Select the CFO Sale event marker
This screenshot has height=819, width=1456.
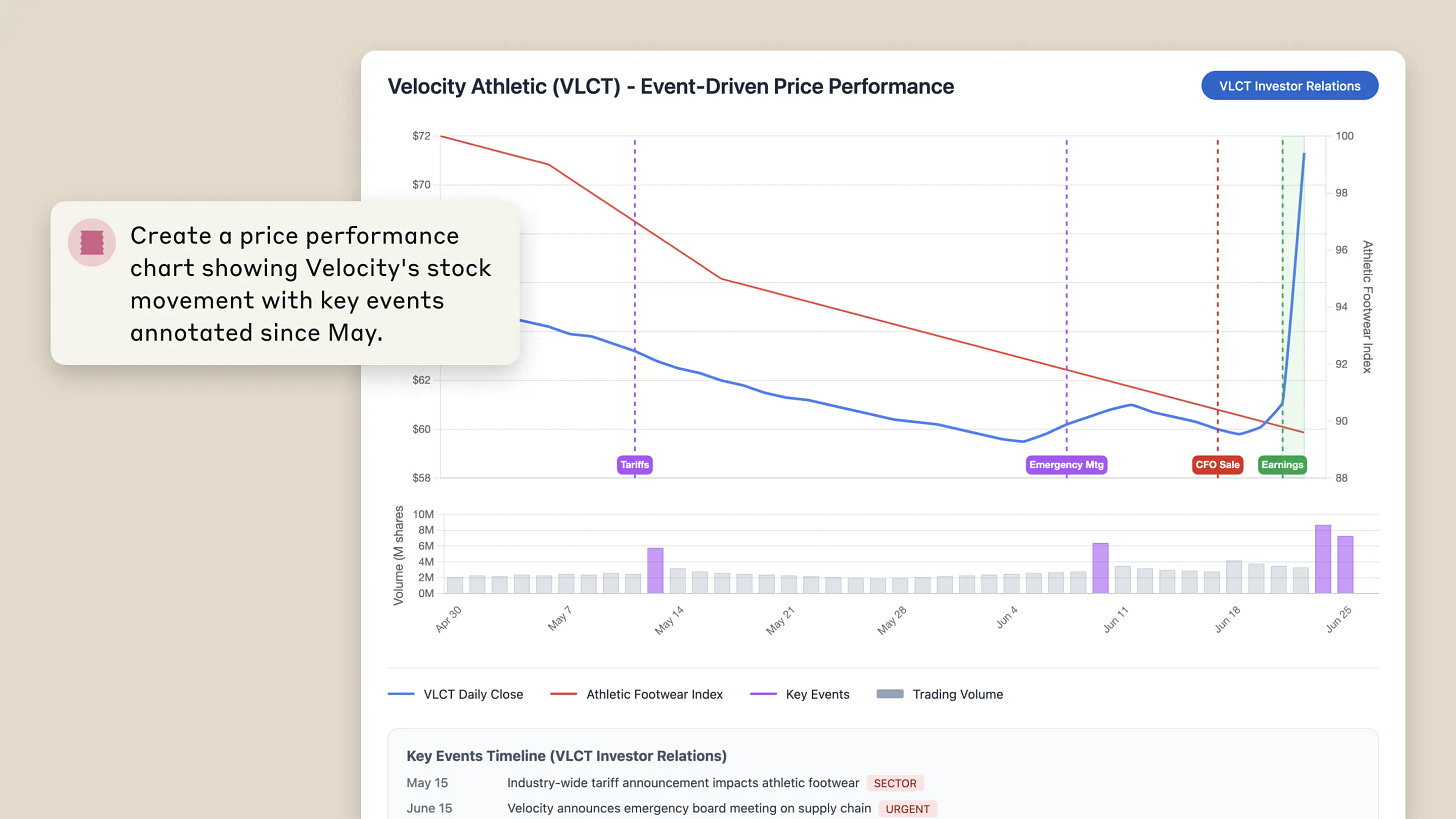tap(1217, 464)
